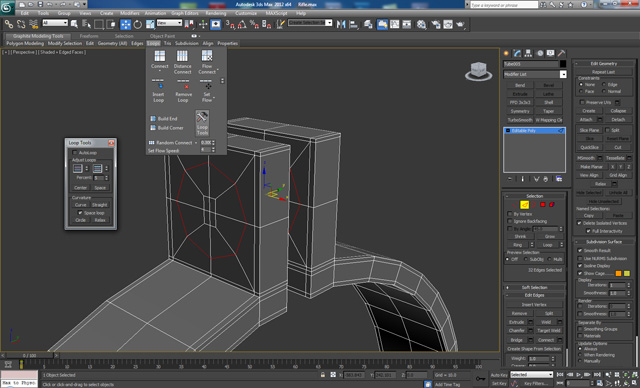This screenshot has height=388, width=640.
Task: Enable the AutoLoop checkbox
Action: coord(75,153)
